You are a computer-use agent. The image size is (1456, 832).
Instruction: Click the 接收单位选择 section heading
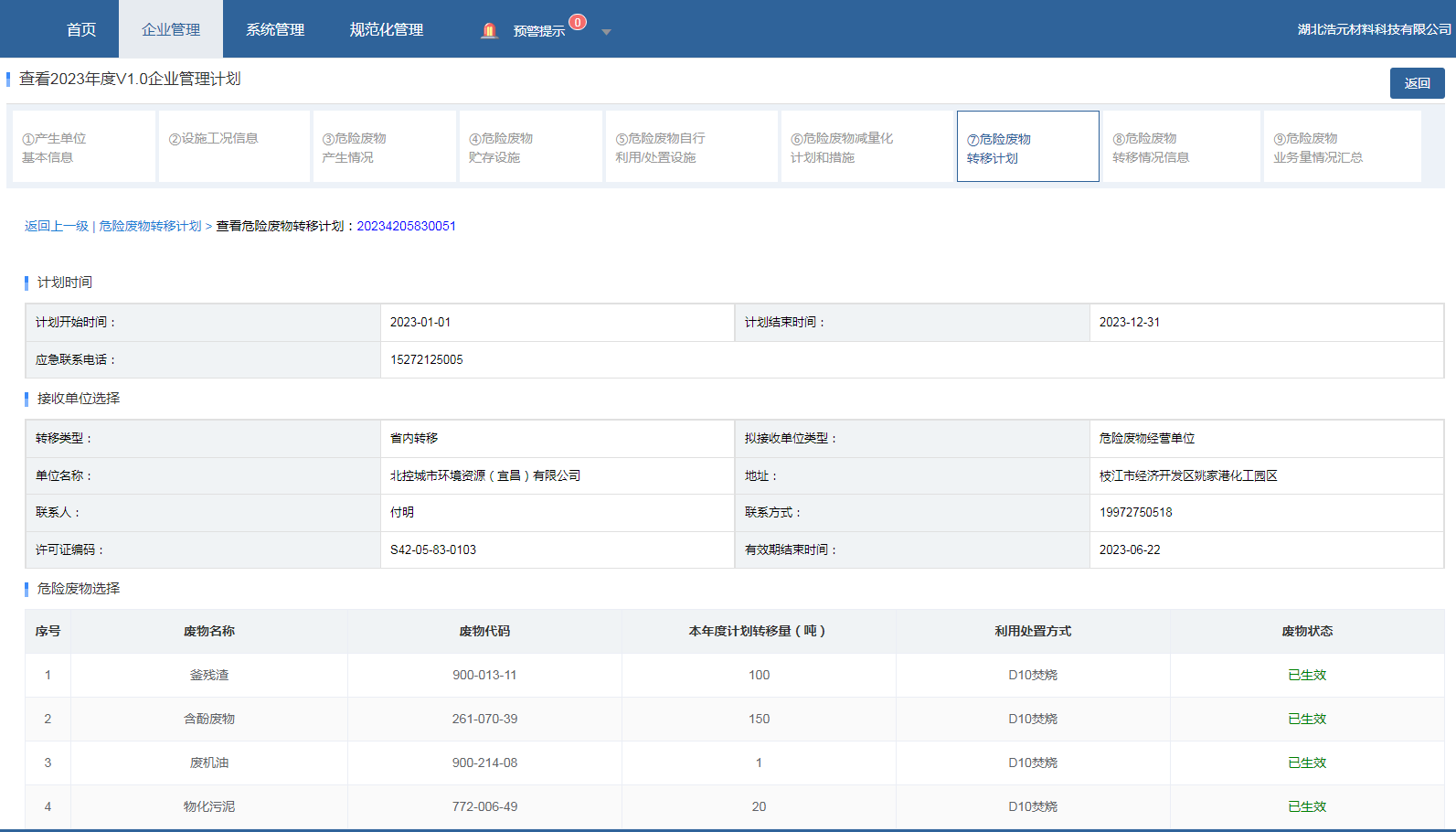coord(79,399)
